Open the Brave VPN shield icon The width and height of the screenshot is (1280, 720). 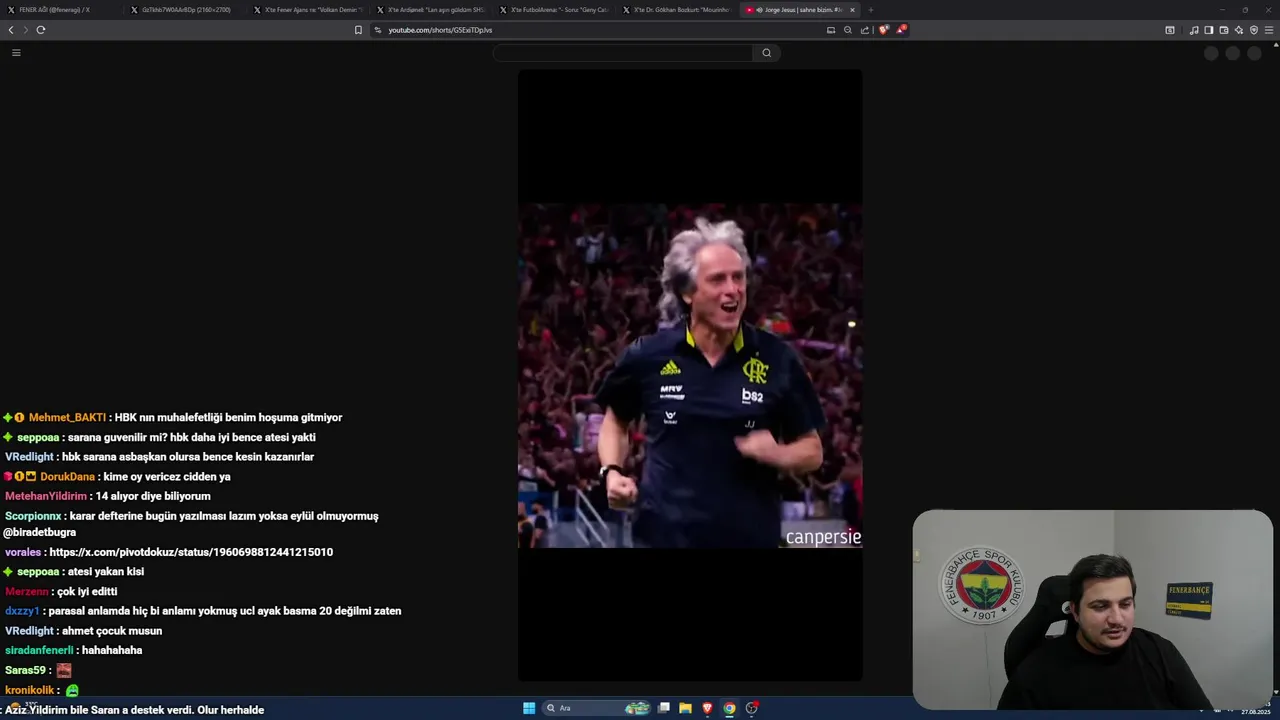click(1254, 30)
